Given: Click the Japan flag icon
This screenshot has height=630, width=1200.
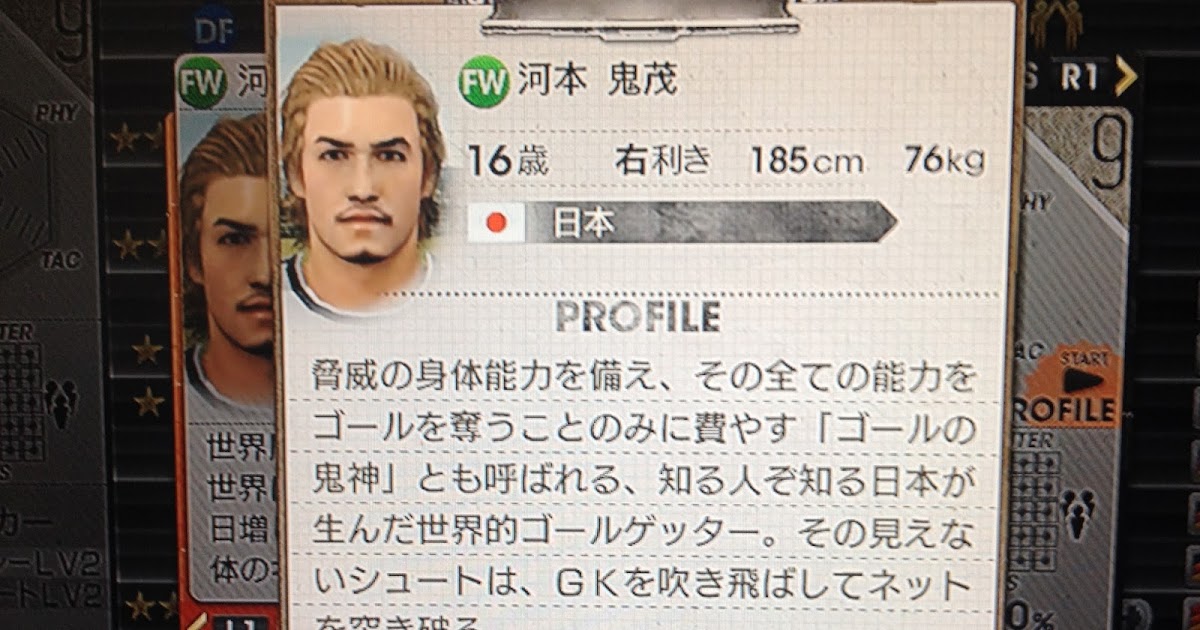Looking at the screenshot, I should 495,223.
